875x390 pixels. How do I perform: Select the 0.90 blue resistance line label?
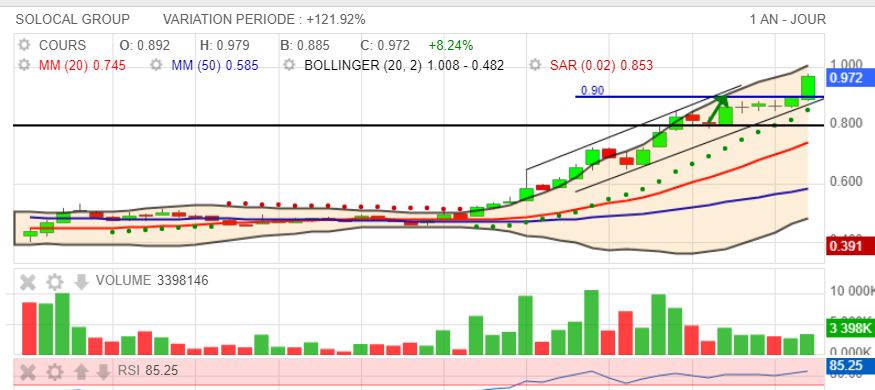point(592,90)
